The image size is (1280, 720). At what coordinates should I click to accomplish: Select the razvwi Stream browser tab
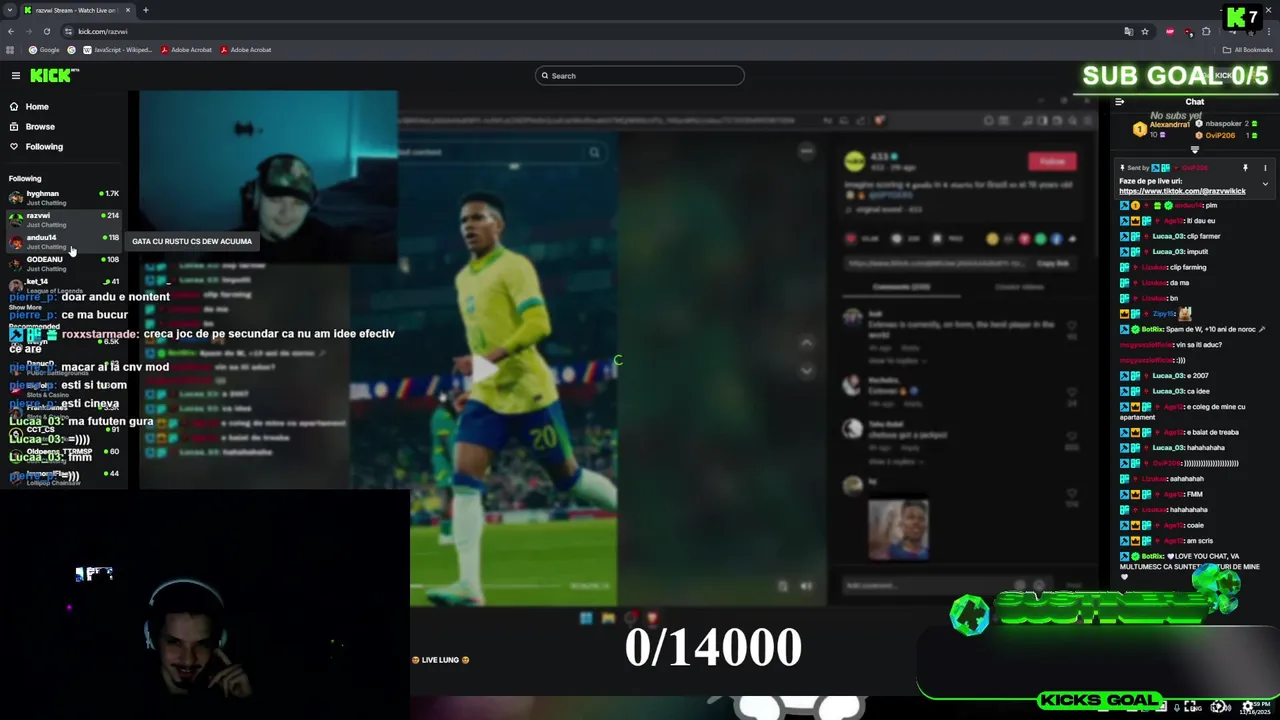pyautogui.click(x=78, y=10)
